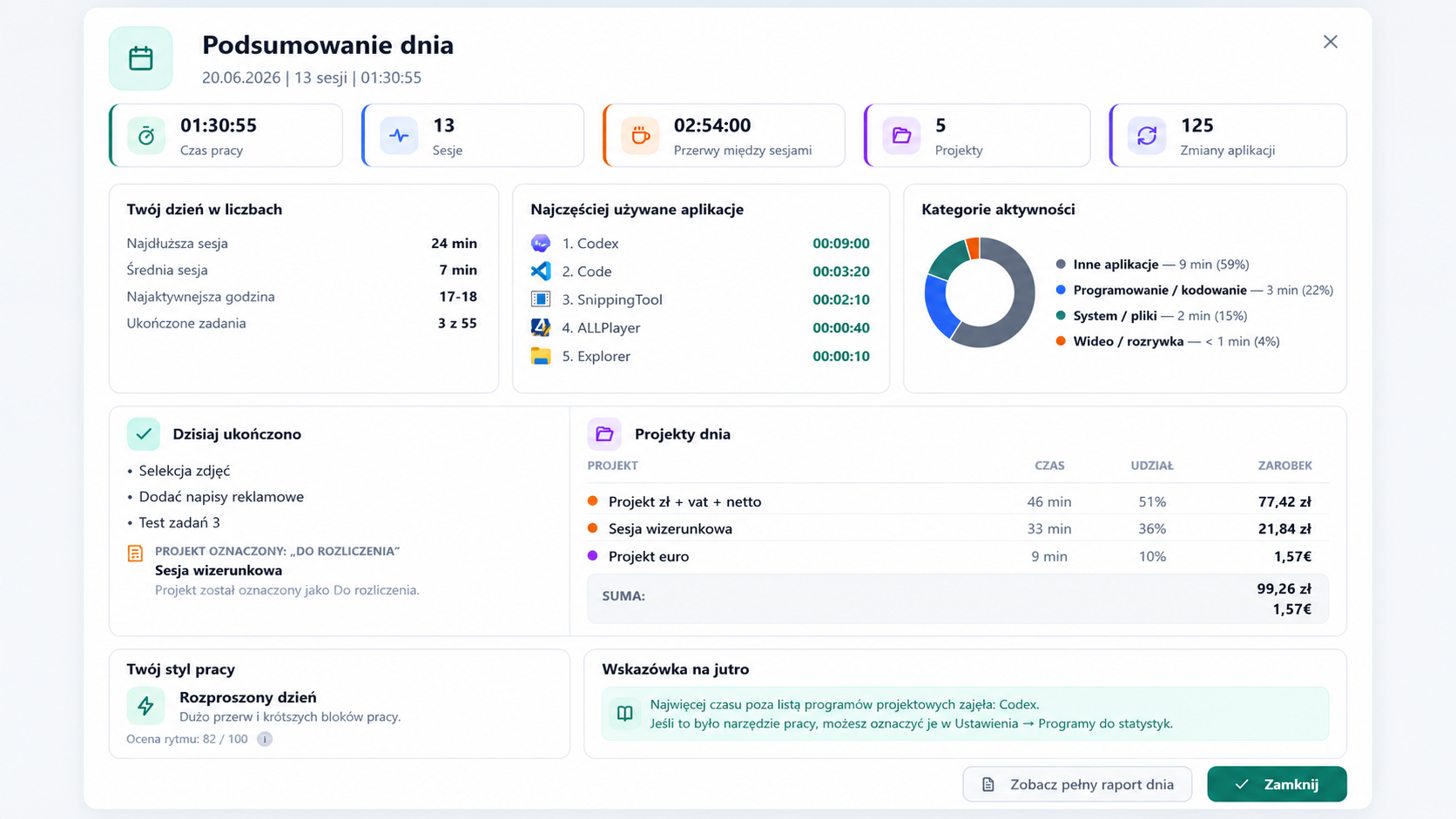
Task: Click the Ocena rytmu: 82 / 100 text
Action: 187,739
